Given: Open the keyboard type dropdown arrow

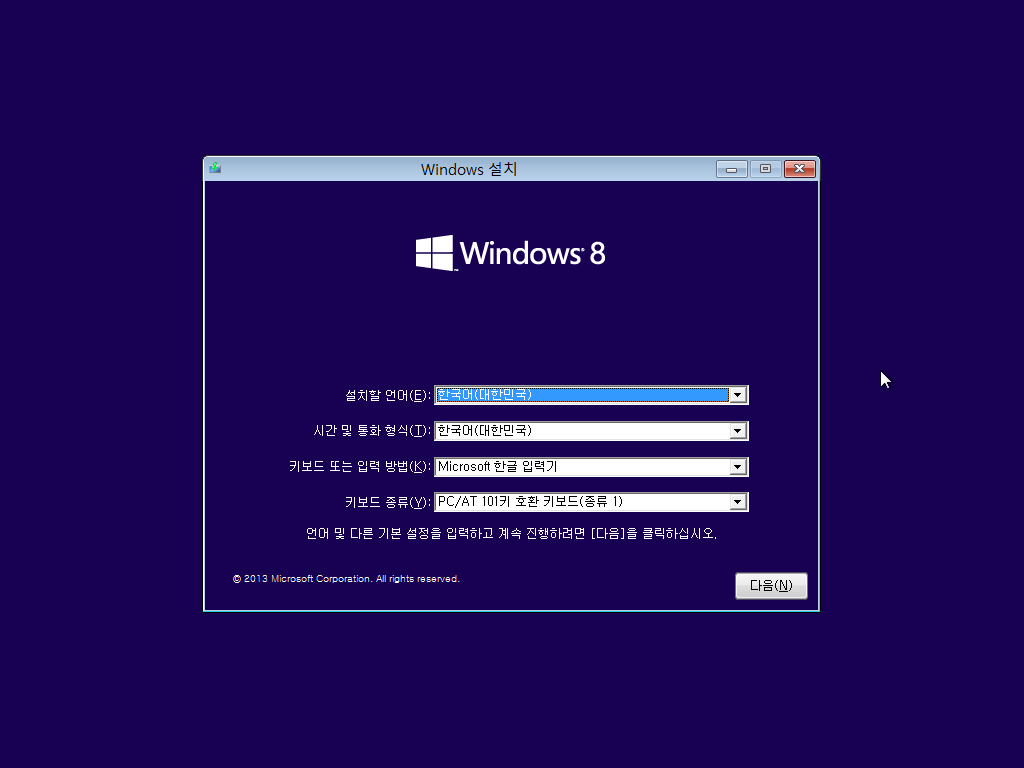Looking at the screenshot, I should coord(737,502).
